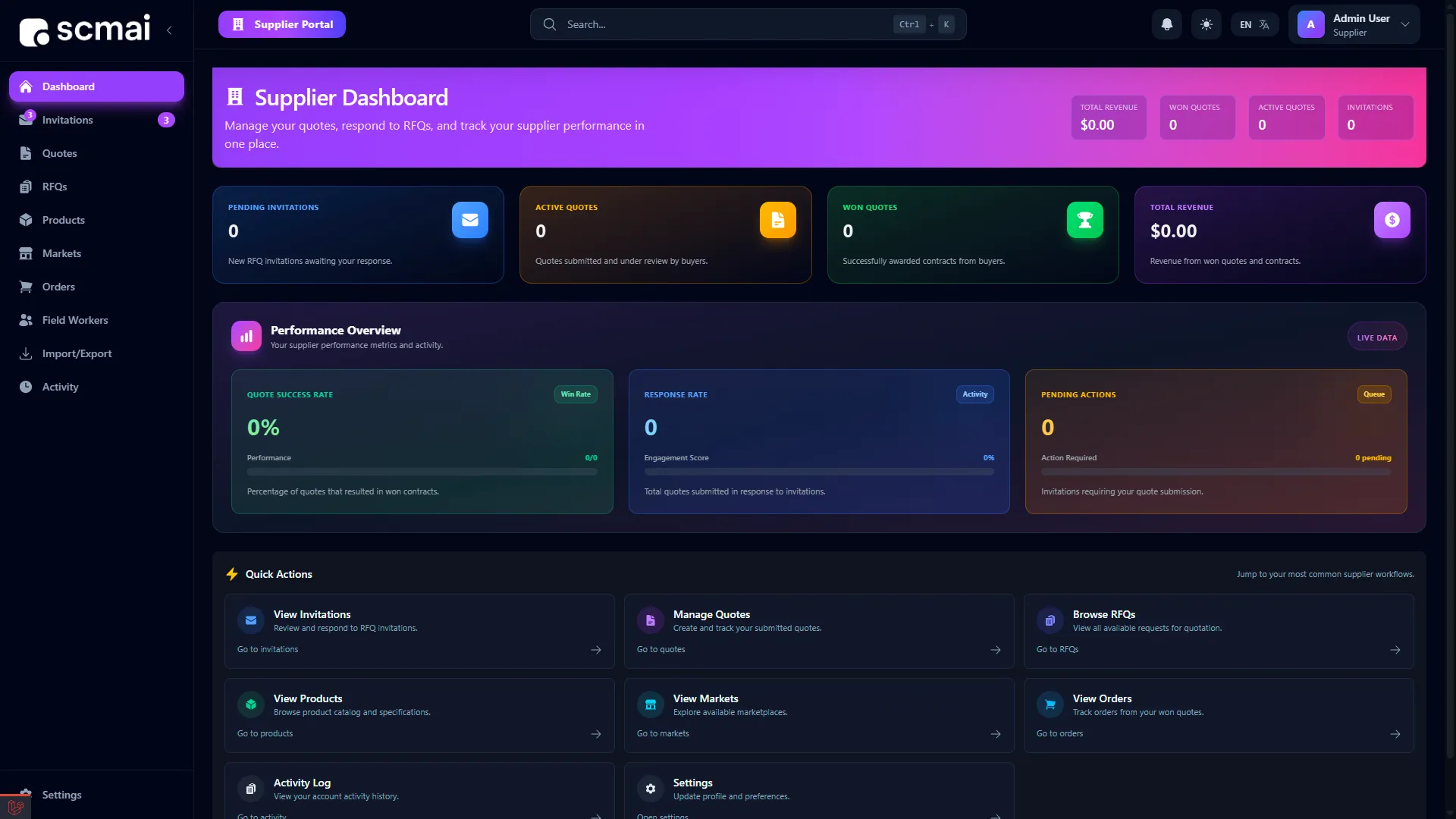Click Go to RFQs link

pyautogui.click(x=1058, y=650)
